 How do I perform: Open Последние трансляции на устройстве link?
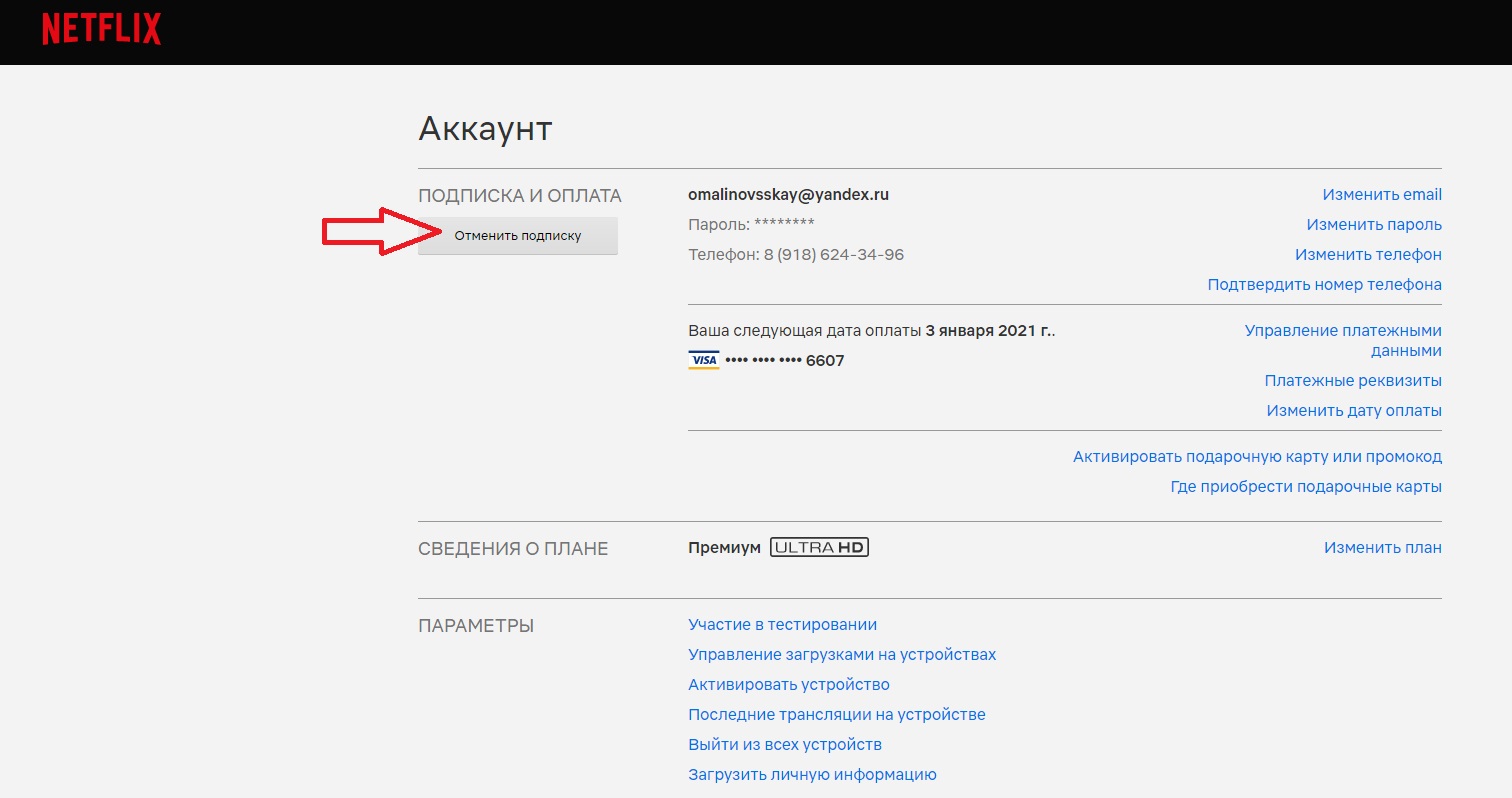(837, 715)
